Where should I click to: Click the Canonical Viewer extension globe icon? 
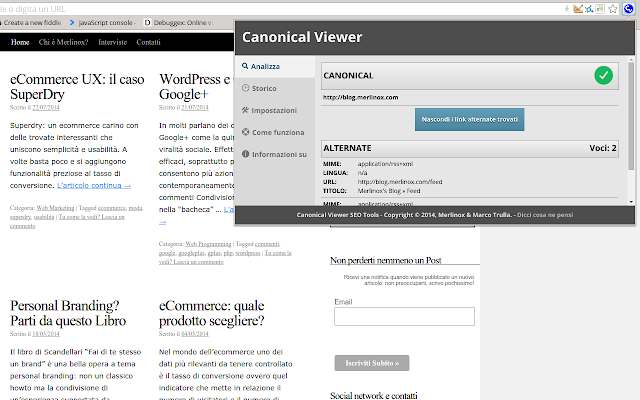(629, 9)
